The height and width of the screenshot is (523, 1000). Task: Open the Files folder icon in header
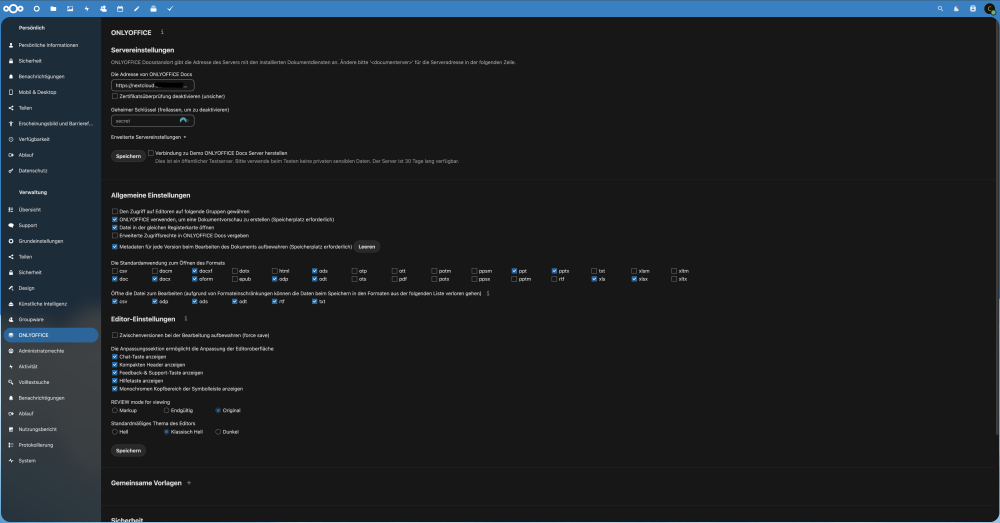[53, 9]
